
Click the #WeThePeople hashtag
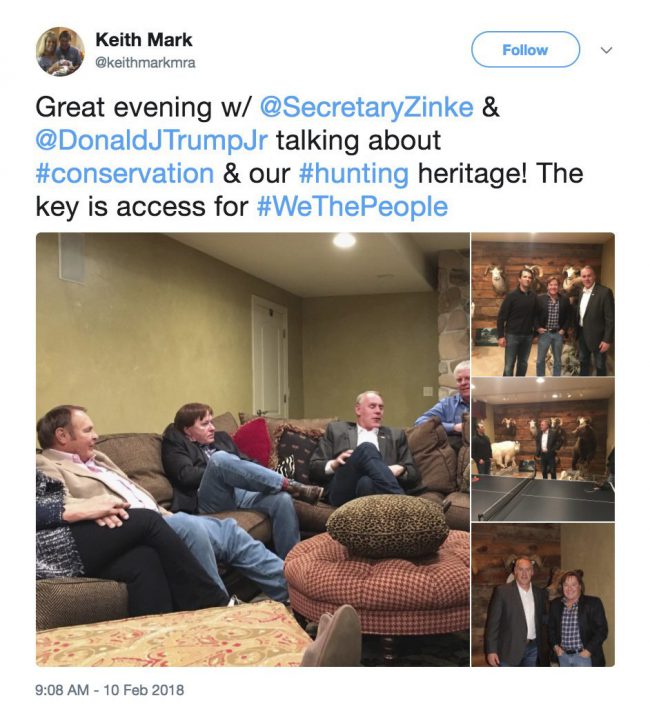click(357, 207)
